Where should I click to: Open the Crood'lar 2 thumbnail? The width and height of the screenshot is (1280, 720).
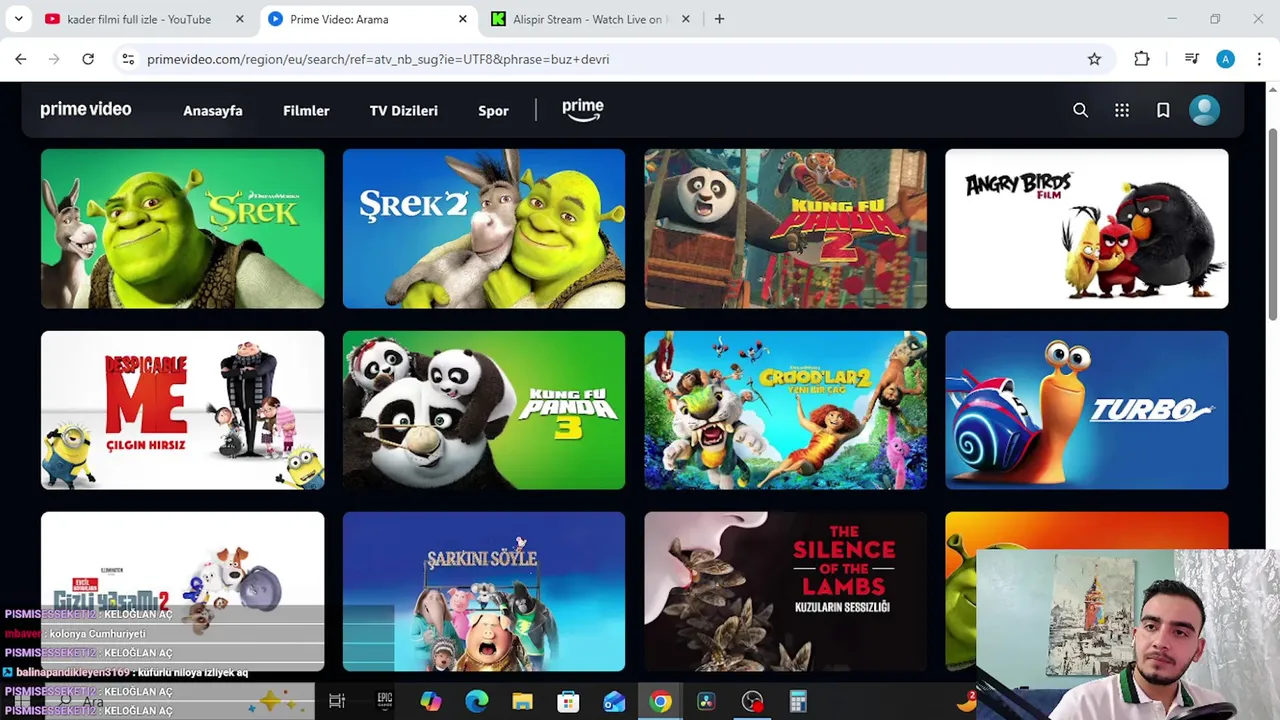click(785, 410)
